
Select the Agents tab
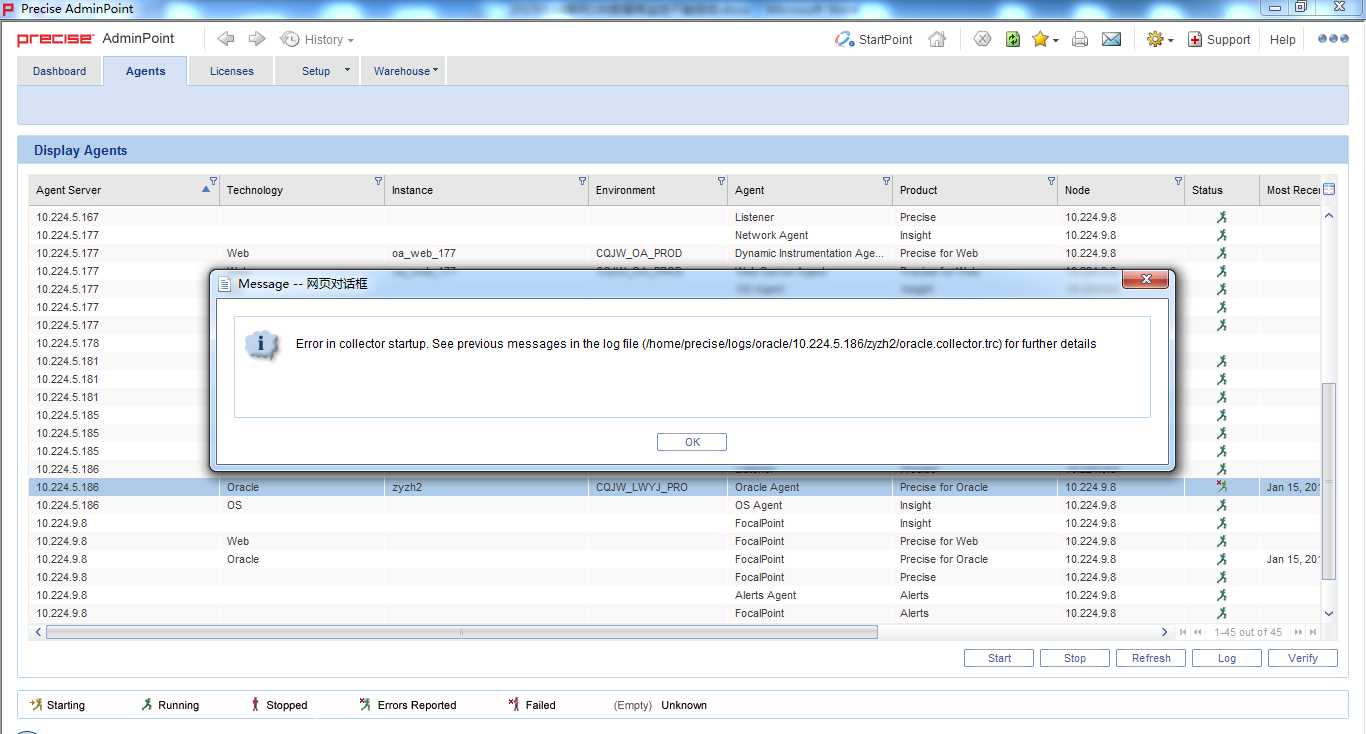click(146, 71)
